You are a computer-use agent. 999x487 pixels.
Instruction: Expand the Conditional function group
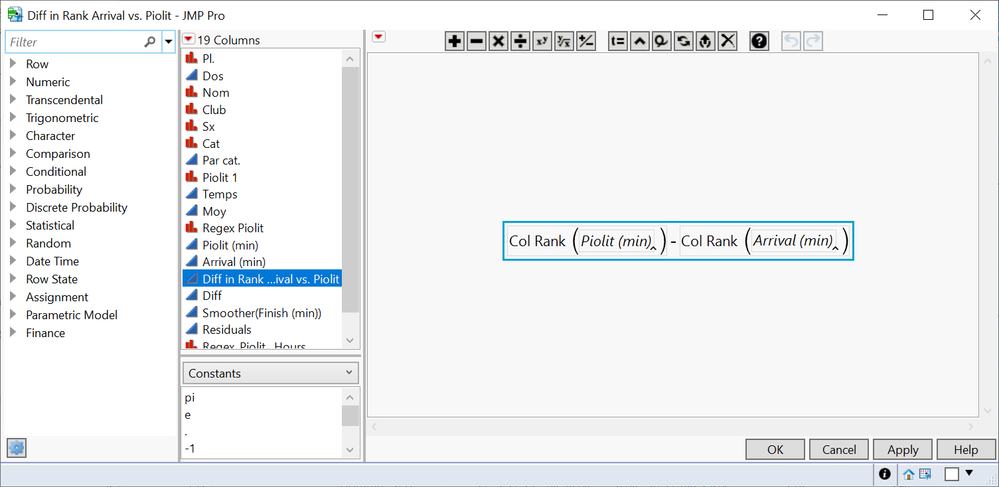[13, 171]
